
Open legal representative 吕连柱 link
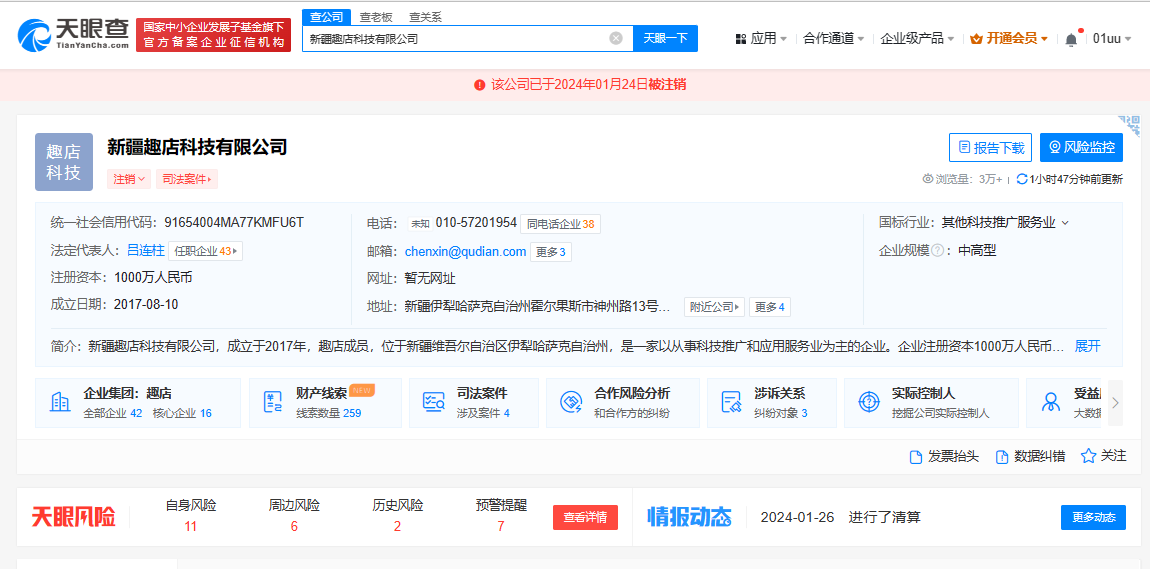pos(145,251)
